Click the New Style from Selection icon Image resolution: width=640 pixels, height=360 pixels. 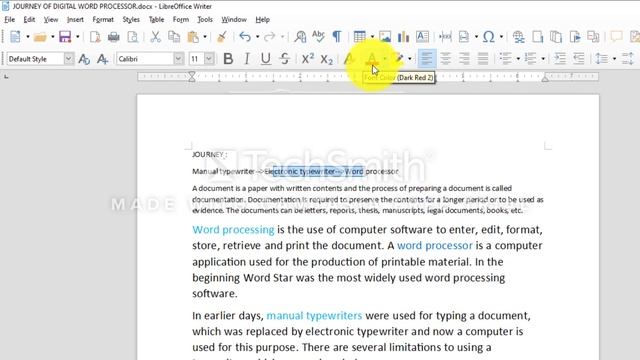click(102, 59)
